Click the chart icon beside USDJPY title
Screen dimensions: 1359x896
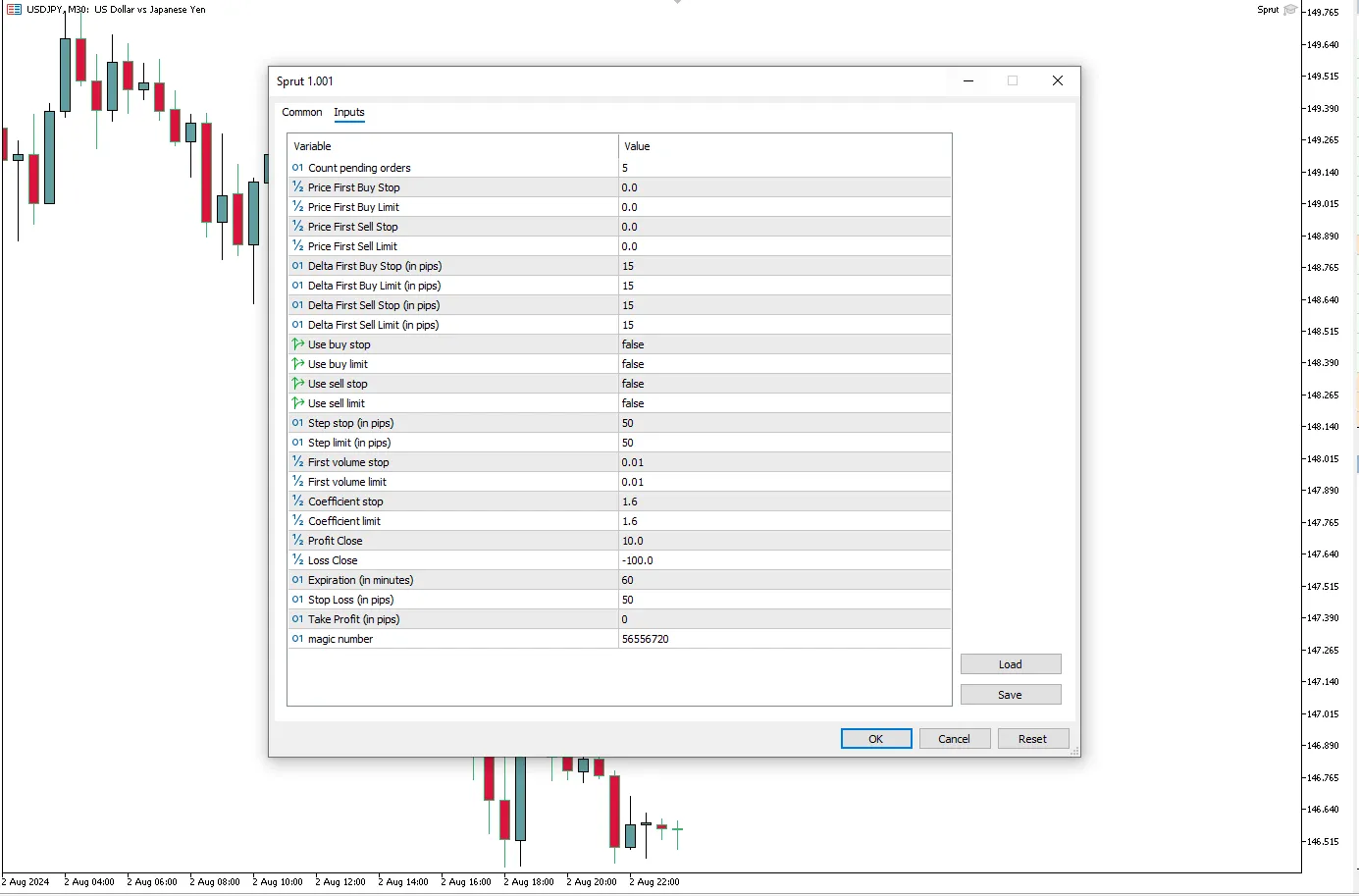point(14,9)
